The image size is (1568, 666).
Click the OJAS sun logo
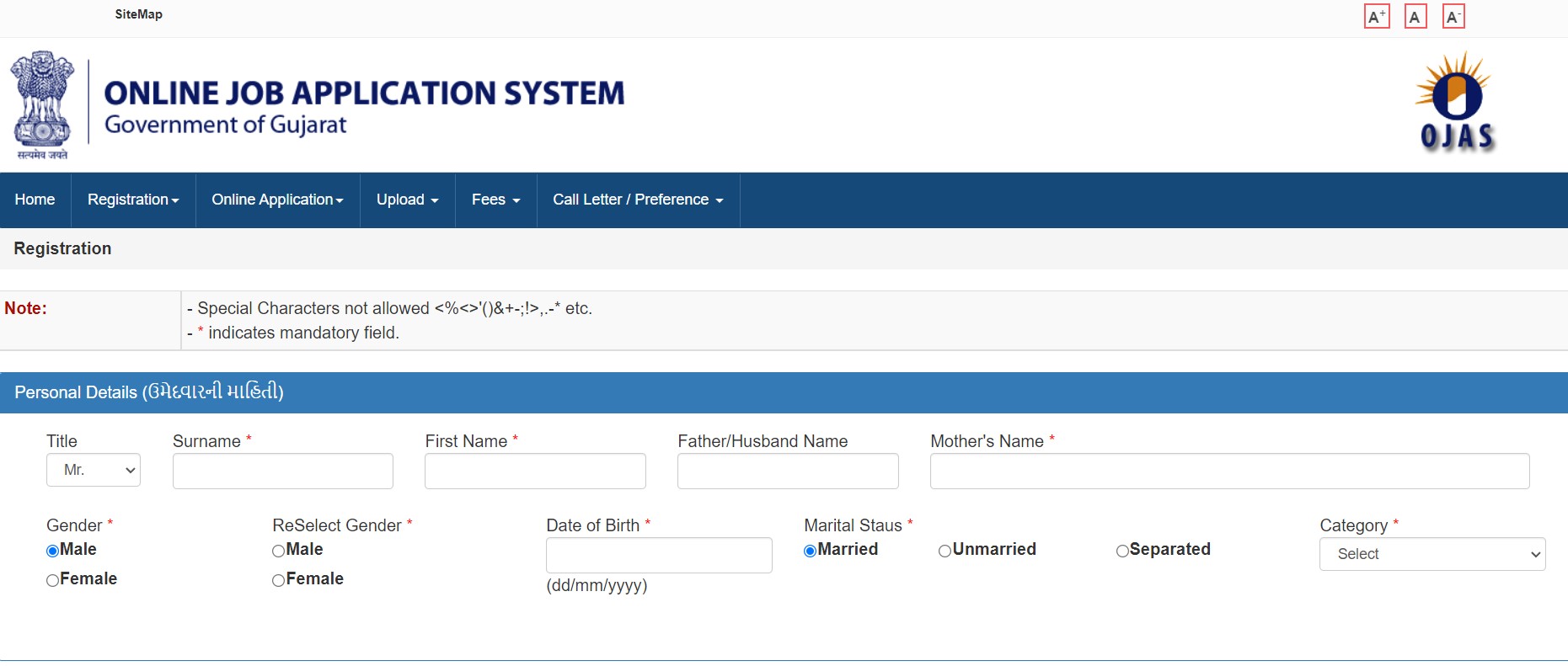[x=1456, y=102]
